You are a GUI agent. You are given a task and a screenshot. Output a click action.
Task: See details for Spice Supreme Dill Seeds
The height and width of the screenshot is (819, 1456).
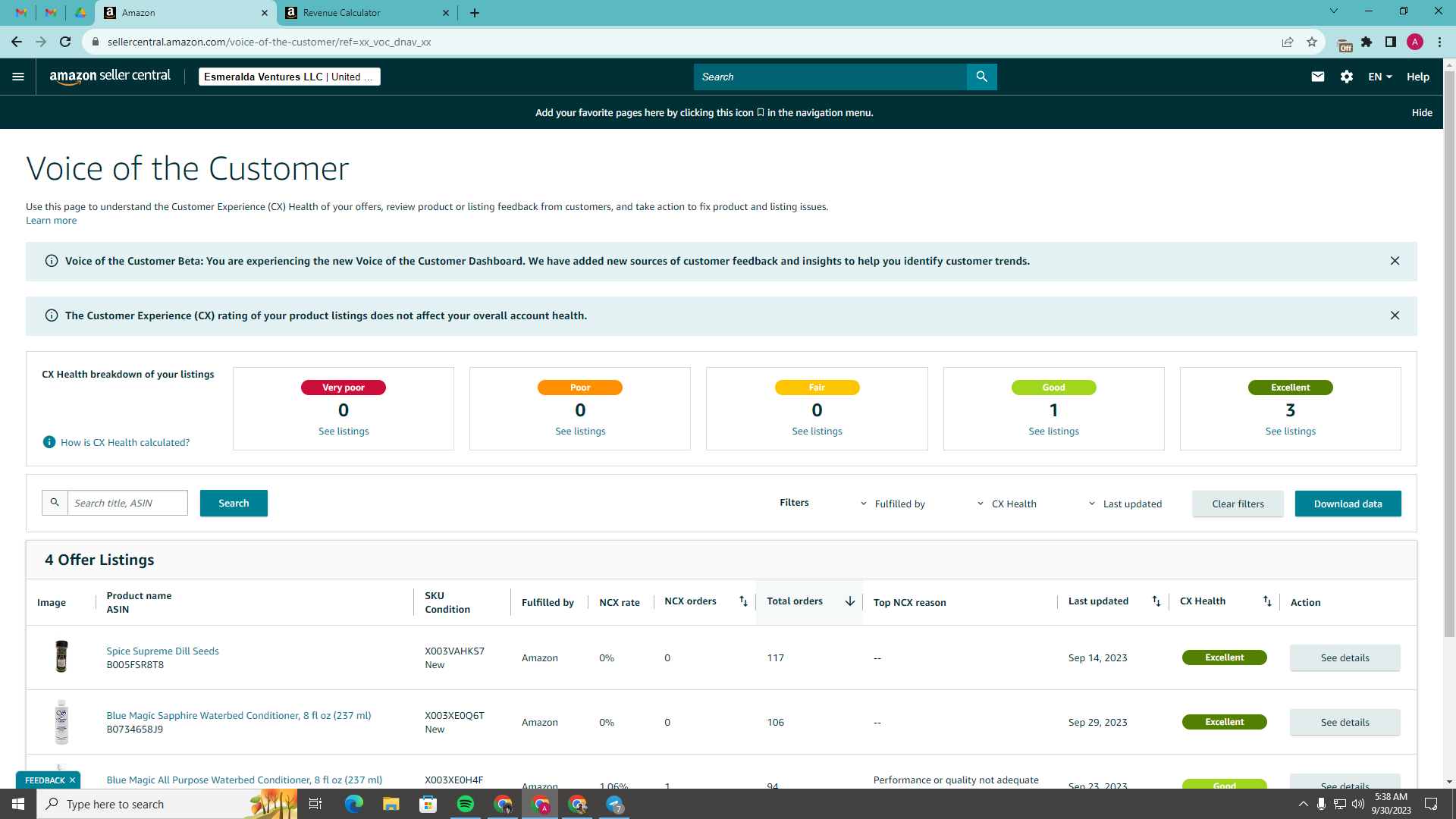click(1345, 658)
